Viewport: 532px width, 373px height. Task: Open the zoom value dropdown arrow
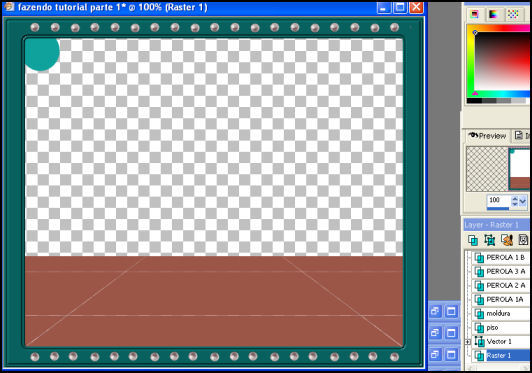click(x=523, y=201)
